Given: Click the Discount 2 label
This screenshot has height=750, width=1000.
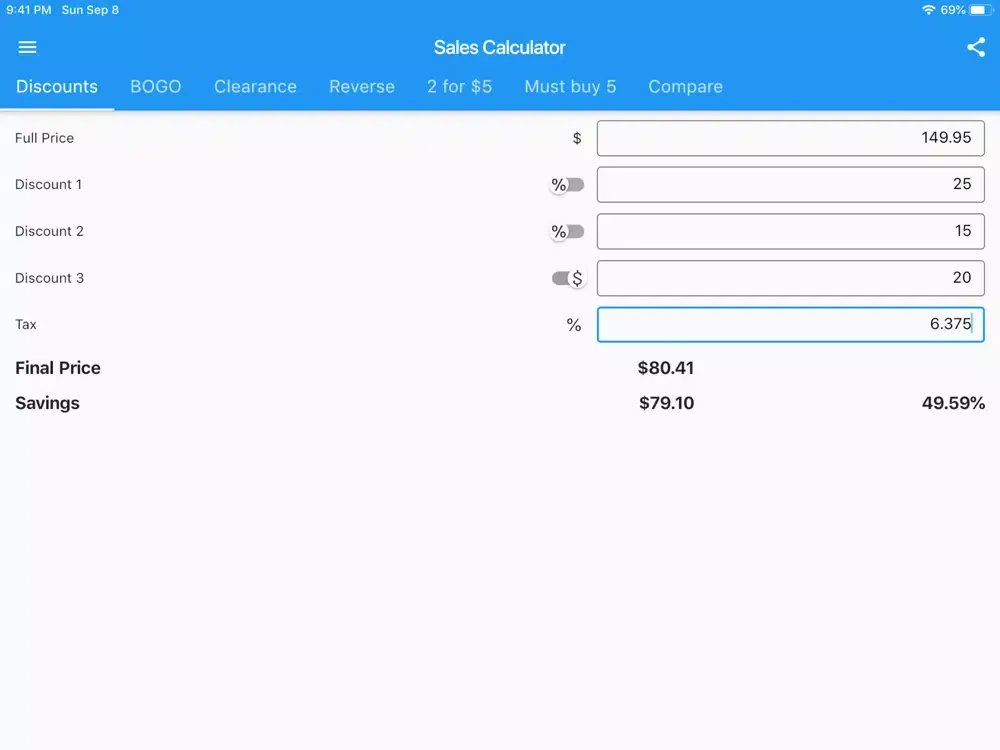Looking at the screenshot, I should (49, 231).
